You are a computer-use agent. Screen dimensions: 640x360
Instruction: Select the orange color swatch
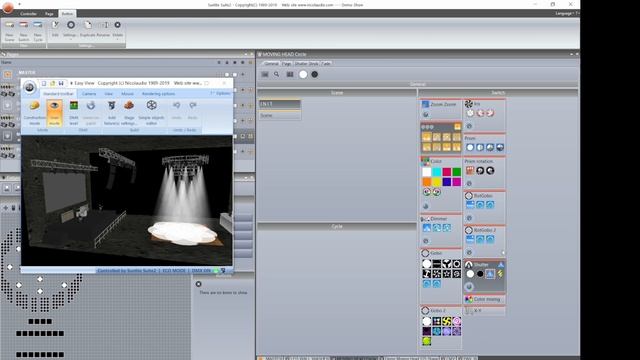(x=427, y=182)
